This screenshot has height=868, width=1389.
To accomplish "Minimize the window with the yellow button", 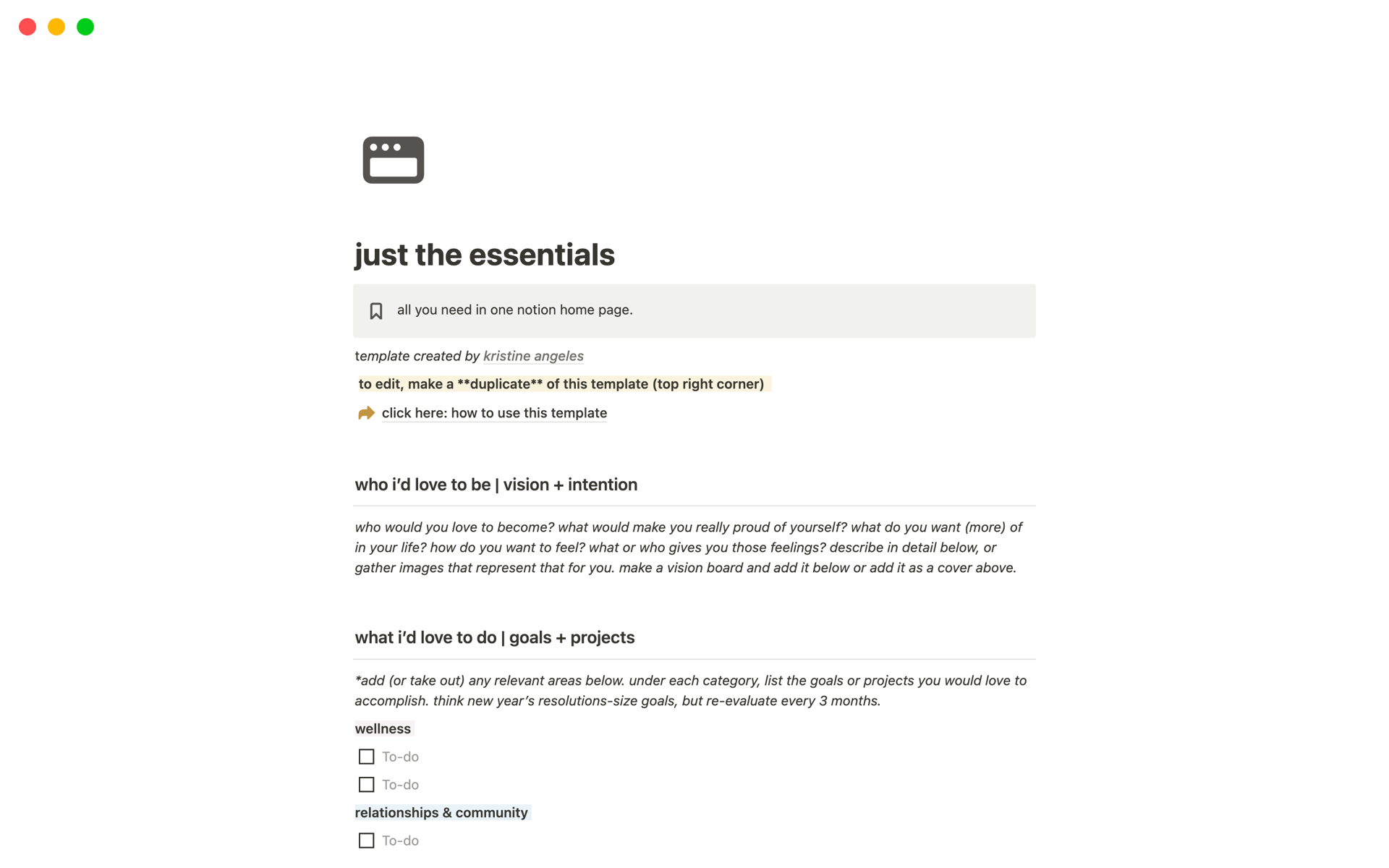I will [56, 27].
